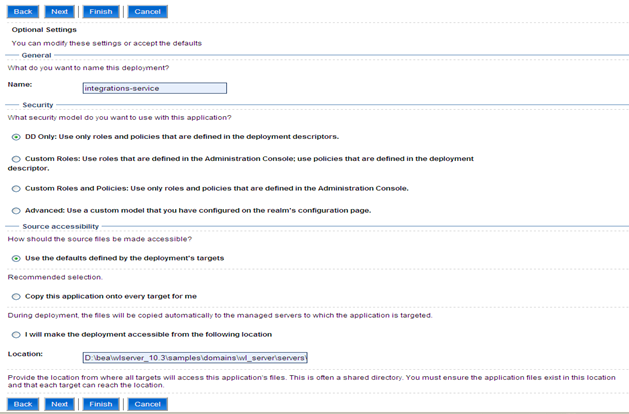Image resolution: width=629 pixels, height=414 pixels.
Task: Click the General section label
Action: point(37,55)
